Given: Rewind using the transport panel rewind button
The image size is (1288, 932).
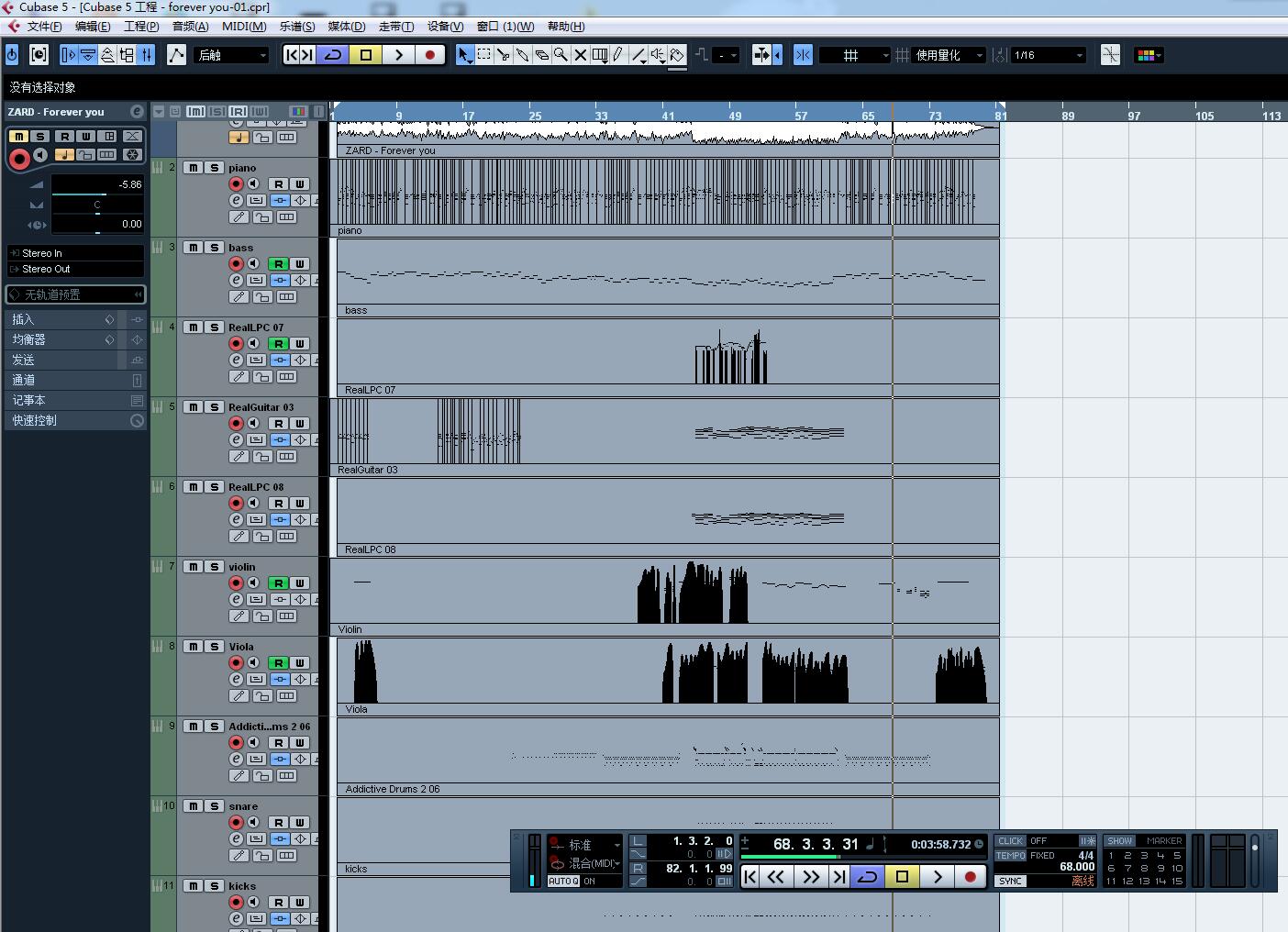Looking at the screenshot, I should (776, 877).
